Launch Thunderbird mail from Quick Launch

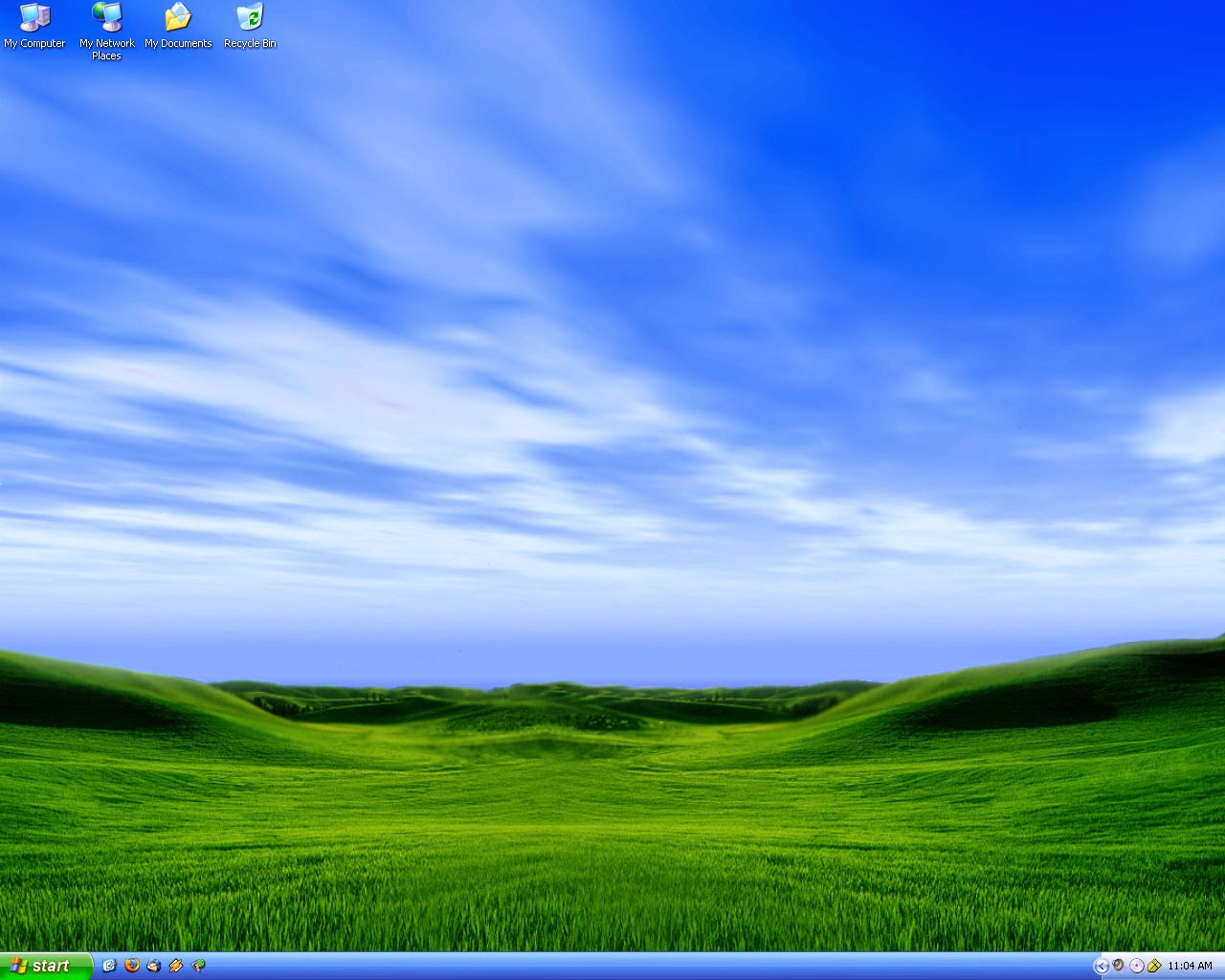coord(153,966)
